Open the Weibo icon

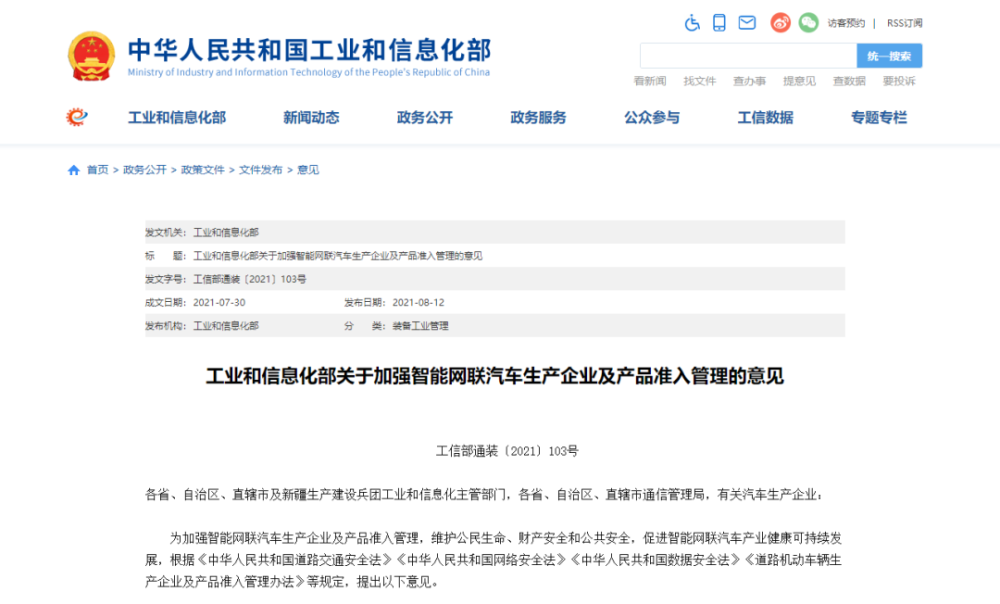[781, 23]
